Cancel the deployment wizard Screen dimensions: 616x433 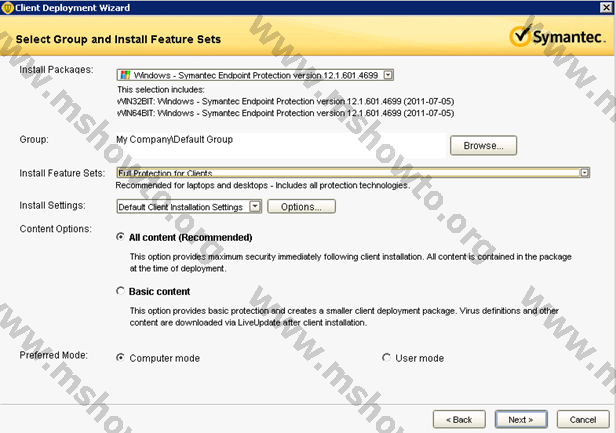[x=583, y=420]
